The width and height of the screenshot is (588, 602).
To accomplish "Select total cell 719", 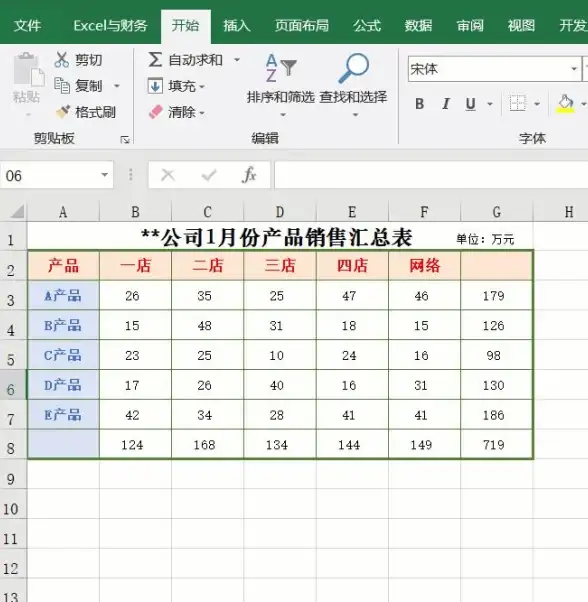I will click(x=496, y=445).
